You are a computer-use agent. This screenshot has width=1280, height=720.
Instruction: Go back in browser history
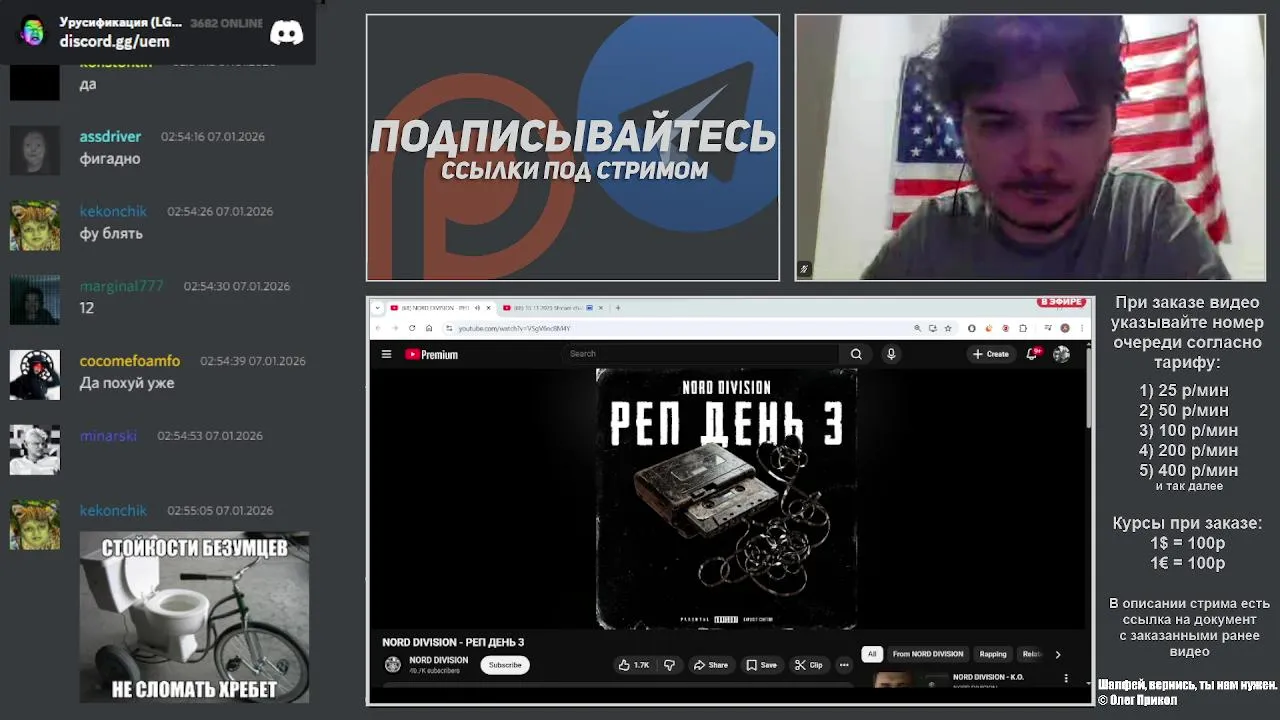coord(378,328)
